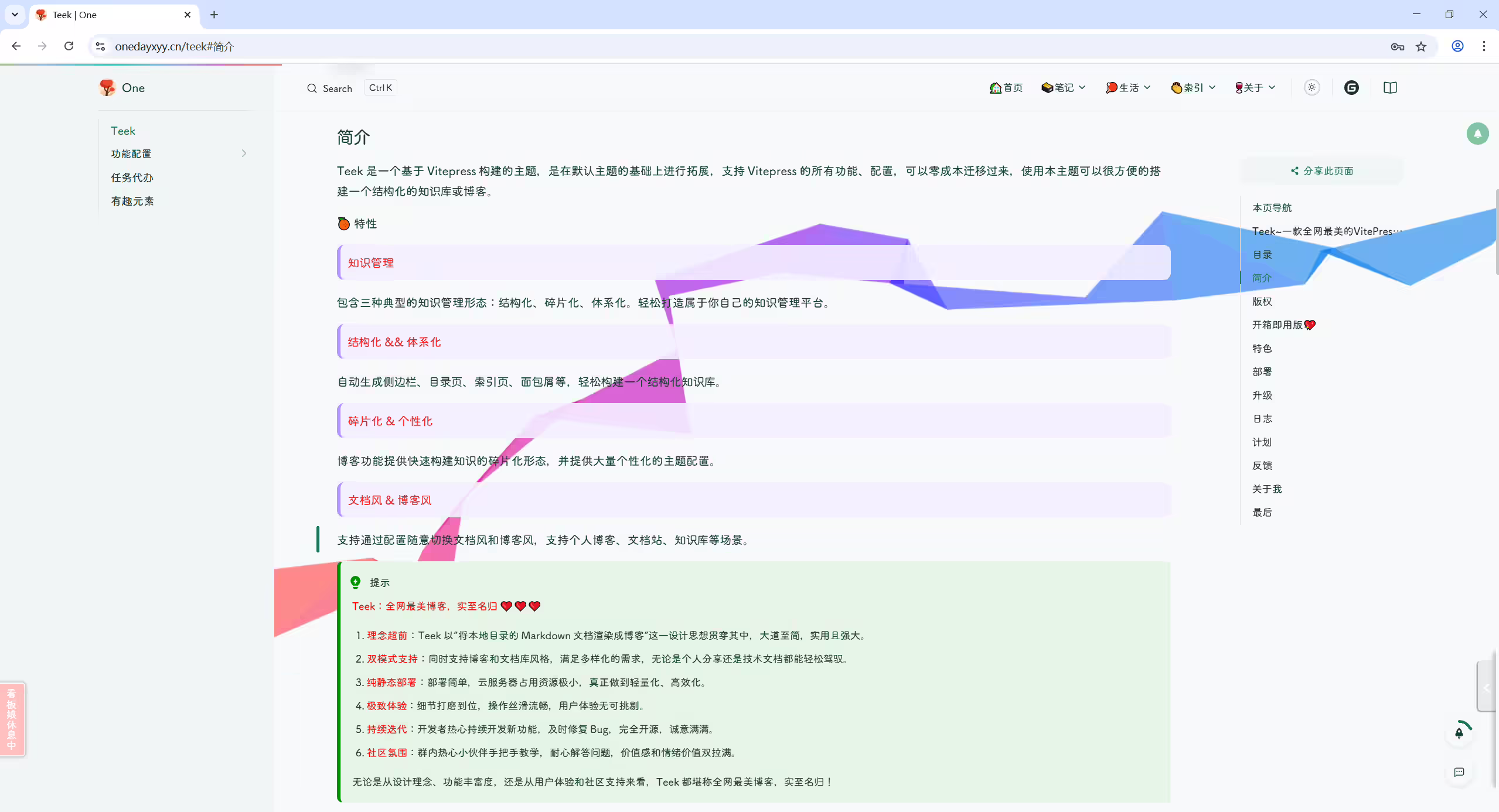Bookmark this page with star icon
Viewport: 1499px width, 812px height.
point(1421,46)
